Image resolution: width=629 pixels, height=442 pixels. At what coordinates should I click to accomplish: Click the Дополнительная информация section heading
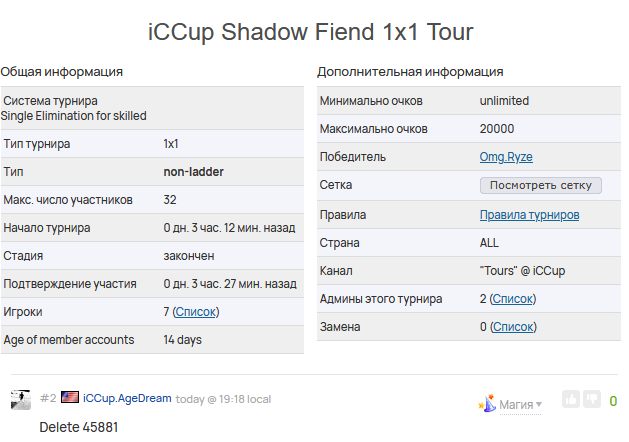[x=410, y=72]
